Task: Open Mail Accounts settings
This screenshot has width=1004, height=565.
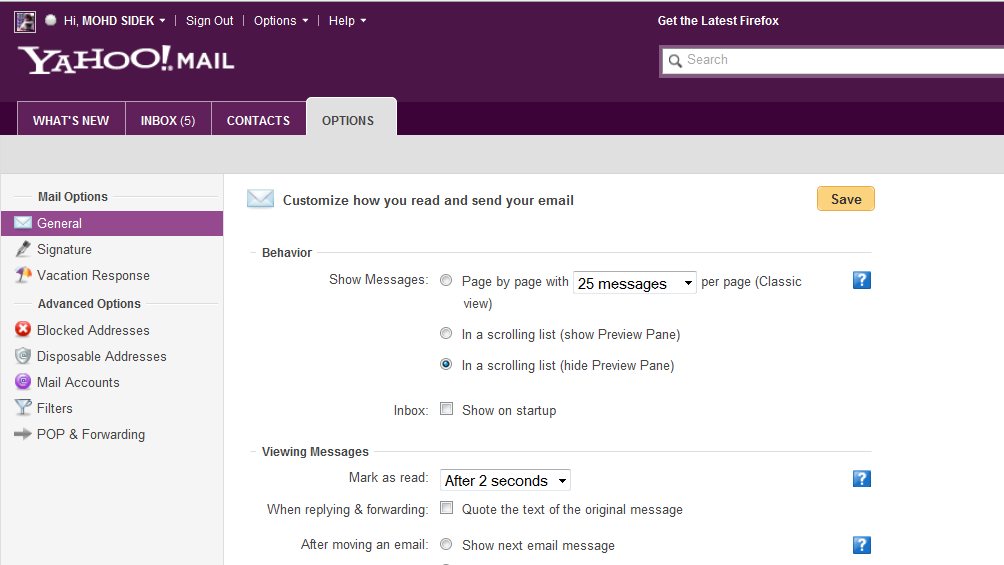Action: (78, 382)
